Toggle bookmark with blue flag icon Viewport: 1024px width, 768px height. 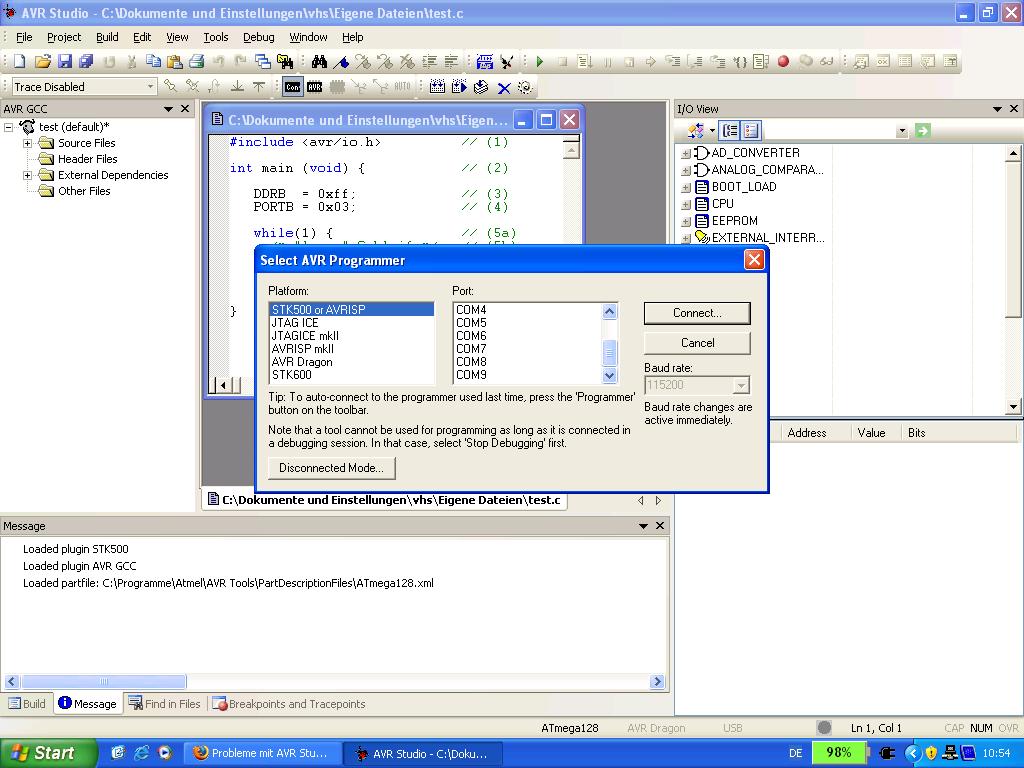[341, 61]
